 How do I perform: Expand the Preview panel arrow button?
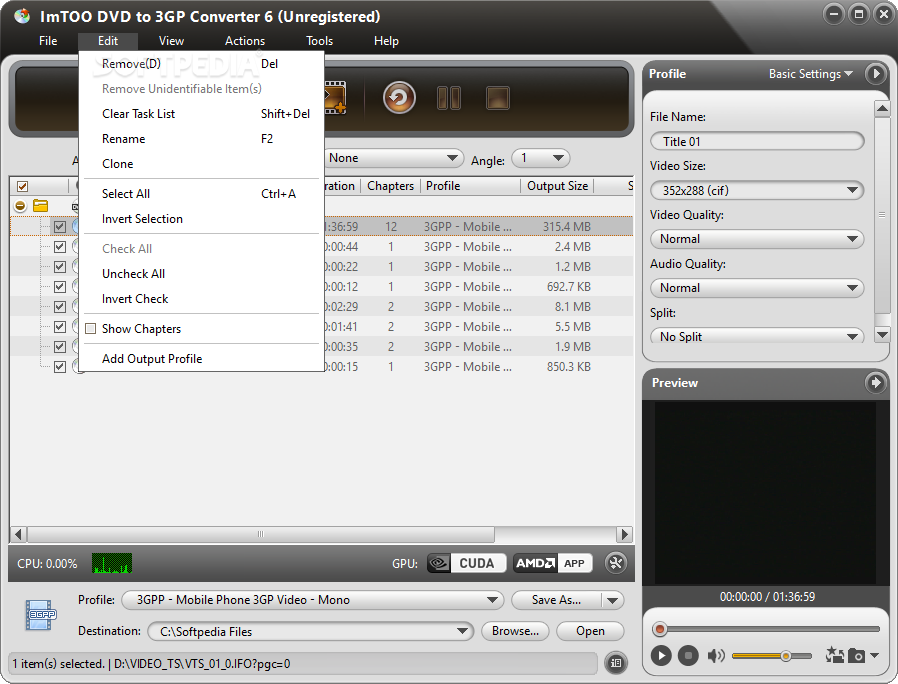tap(876, 382)
